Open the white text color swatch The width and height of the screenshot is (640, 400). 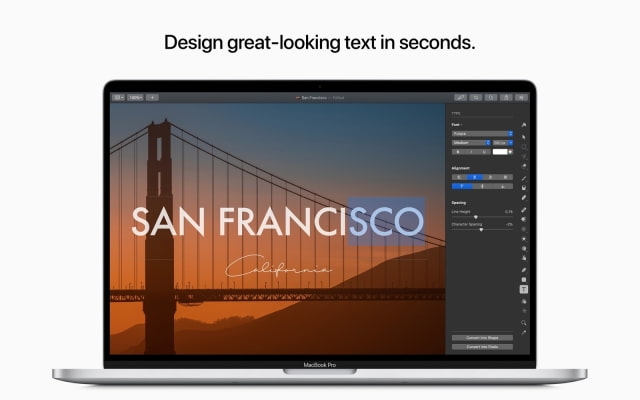pyautogui.click(x=500, y=152)
